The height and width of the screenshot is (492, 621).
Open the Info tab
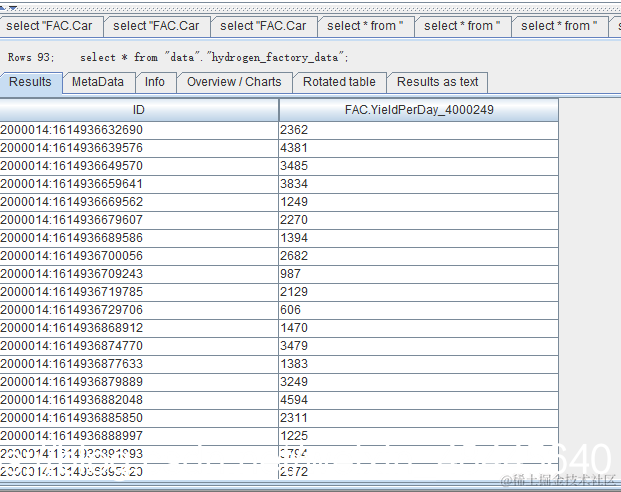click(155, 82)
